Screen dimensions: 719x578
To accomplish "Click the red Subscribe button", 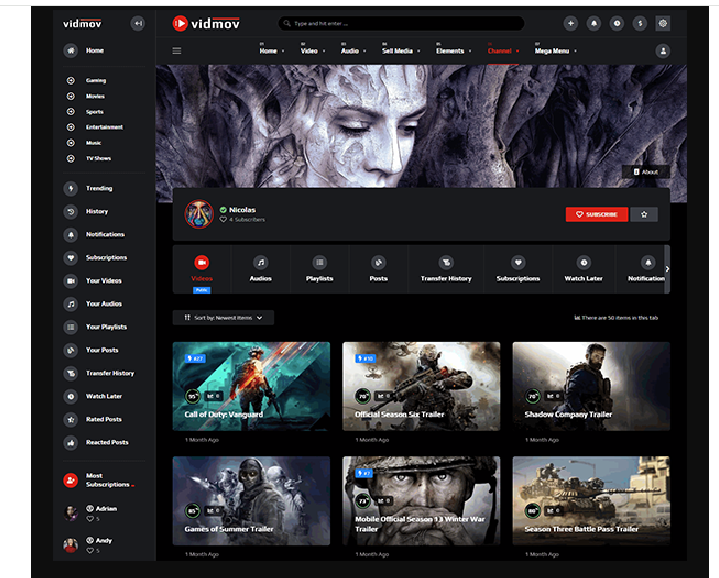I will (x=597, y=215).
